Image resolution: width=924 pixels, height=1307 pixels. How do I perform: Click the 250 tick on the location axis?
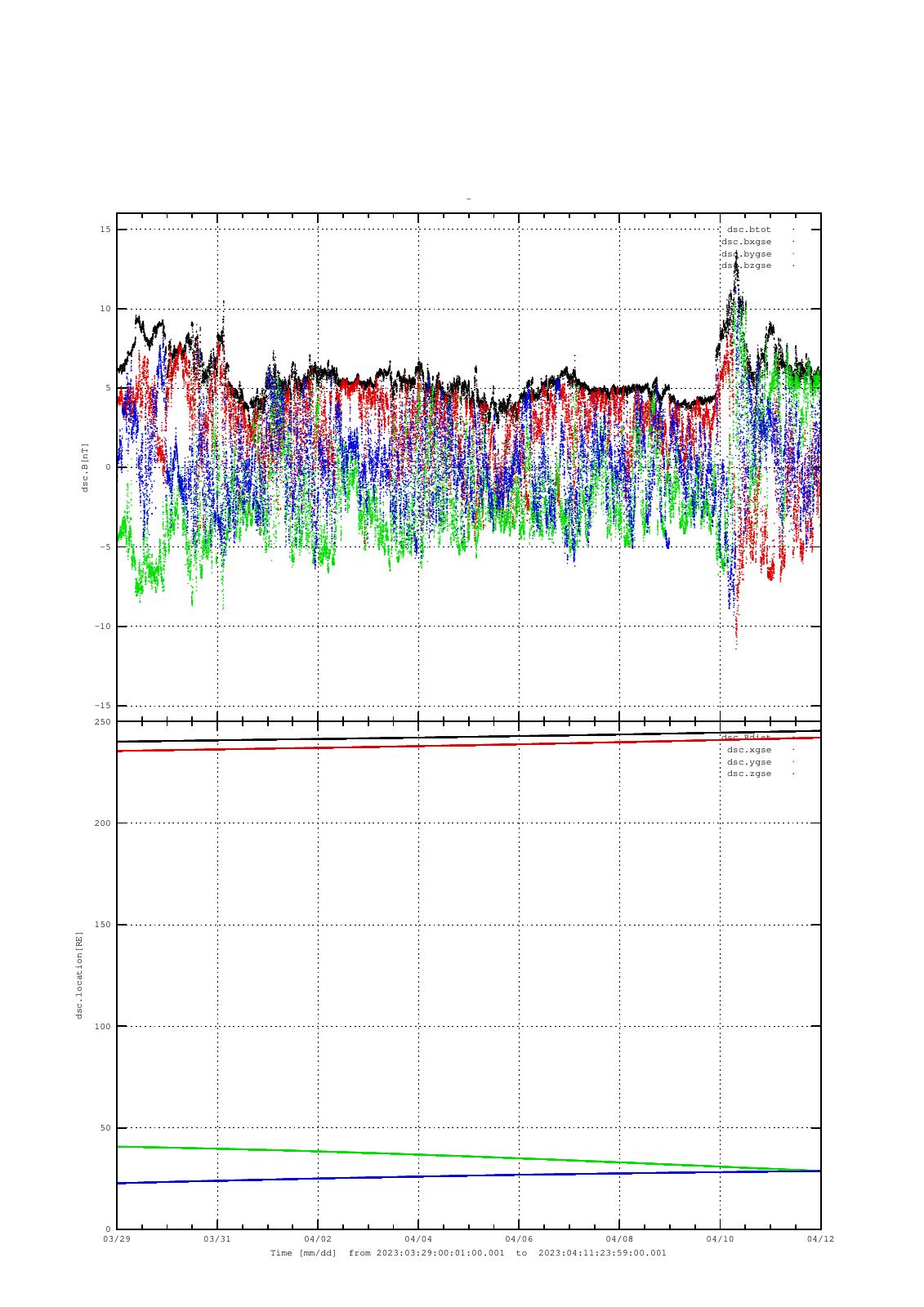[102, 722]
